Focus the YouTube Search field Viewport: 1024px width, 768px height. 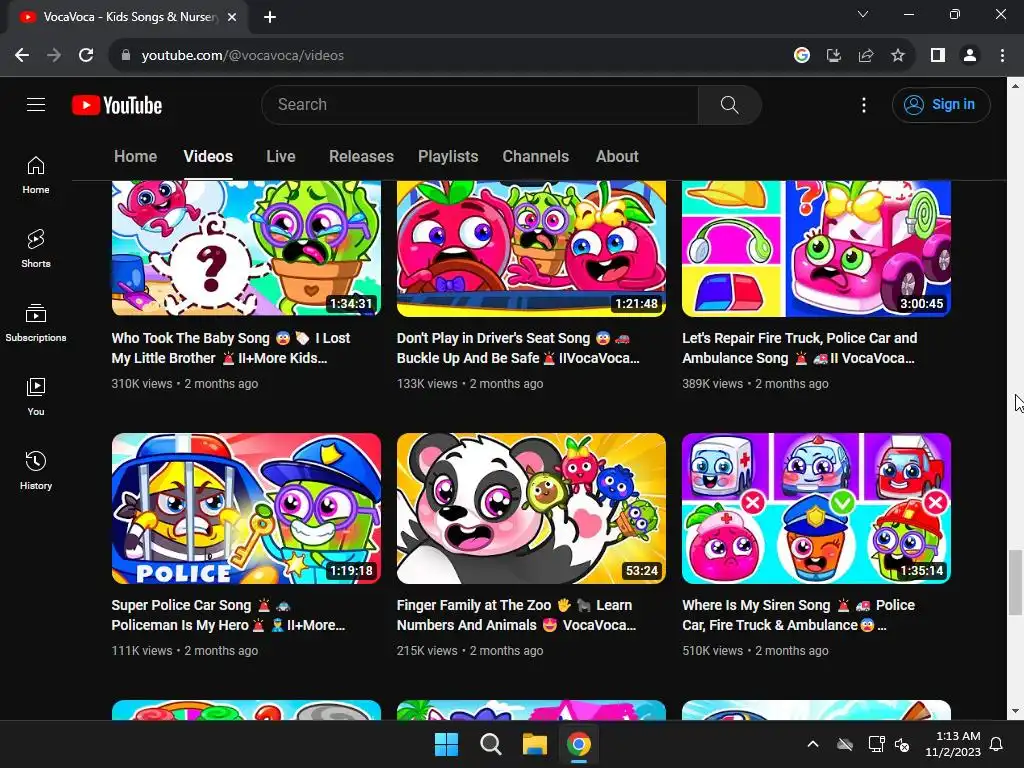480,104
